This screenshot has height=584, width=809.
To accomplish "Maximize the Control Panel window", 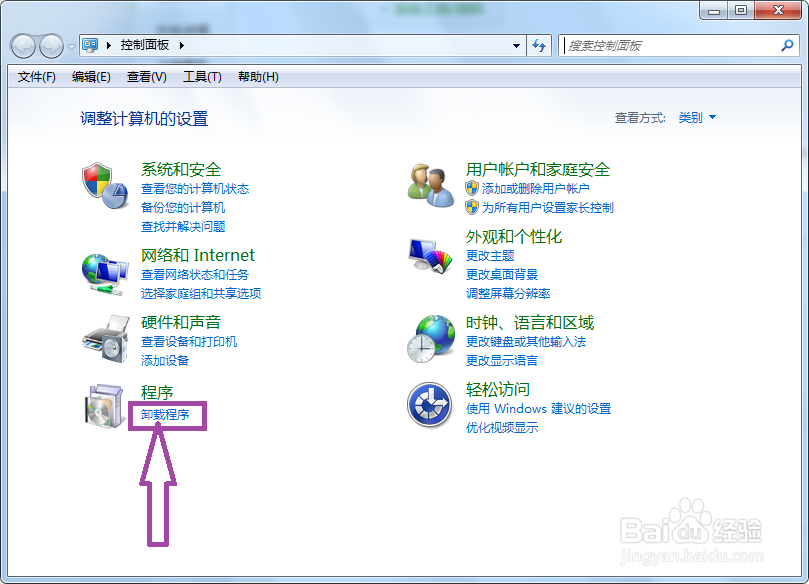I will pyautogui.click(x=741, y=10).
